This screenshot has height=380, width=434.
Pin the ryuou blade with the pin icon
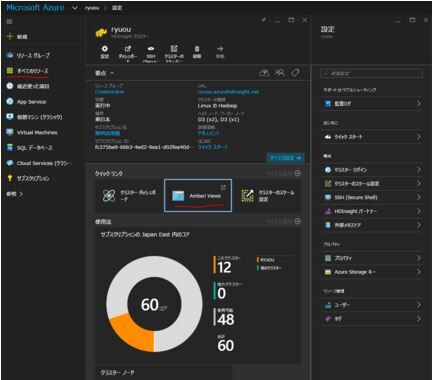(x=263, y=20)
